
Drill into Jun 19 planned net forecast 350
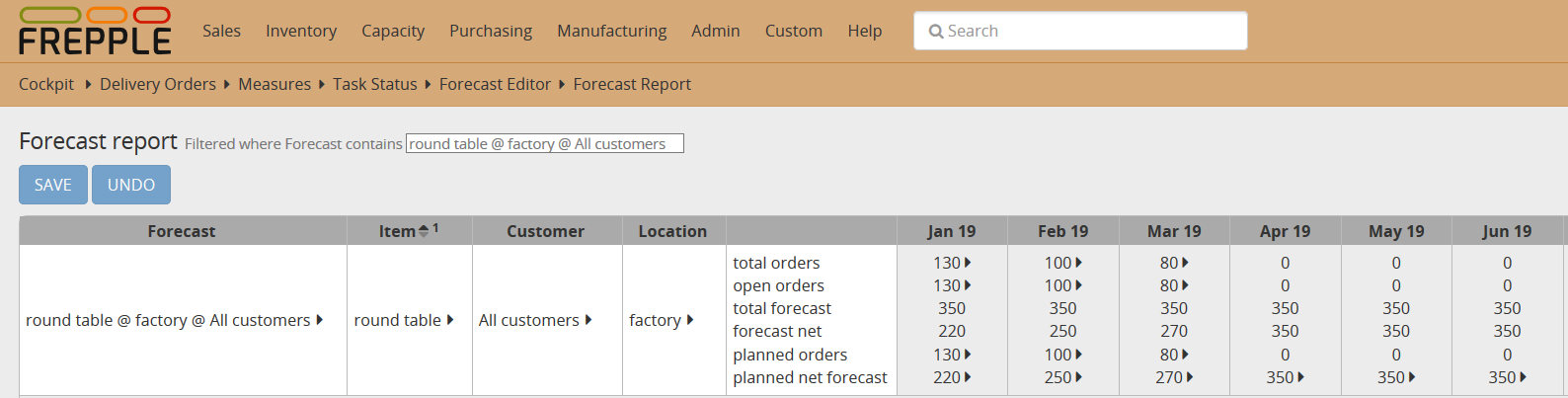pyautogui.click(x=1524, y=377)
